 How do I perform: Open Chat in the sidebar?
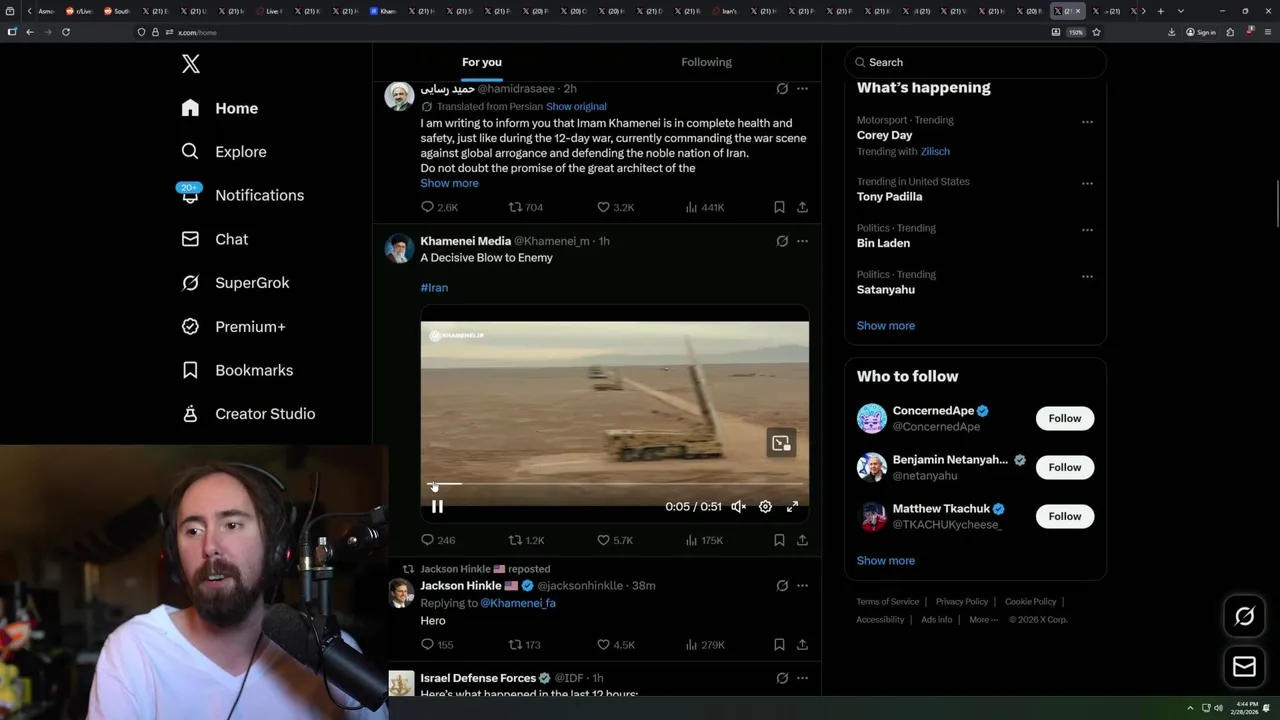click(214, 239)
